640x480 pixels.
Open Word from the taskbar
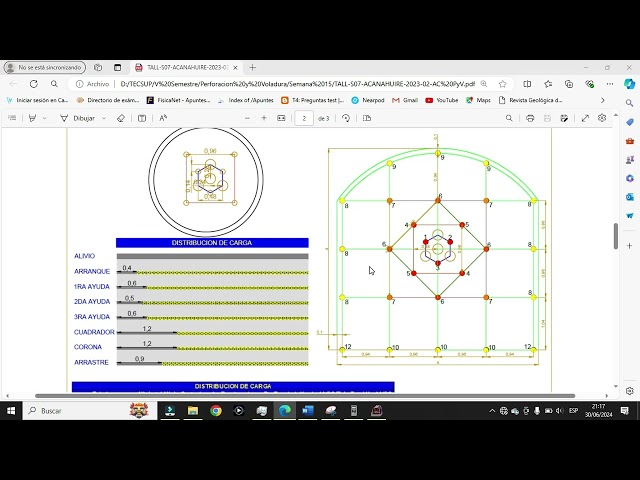pos(308,411)
